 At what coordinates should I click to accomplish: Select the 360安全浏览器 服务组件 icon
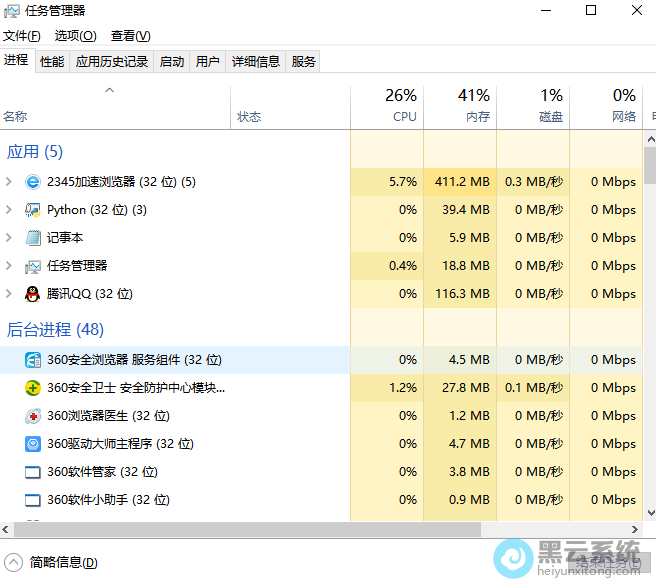click(33, 360)
